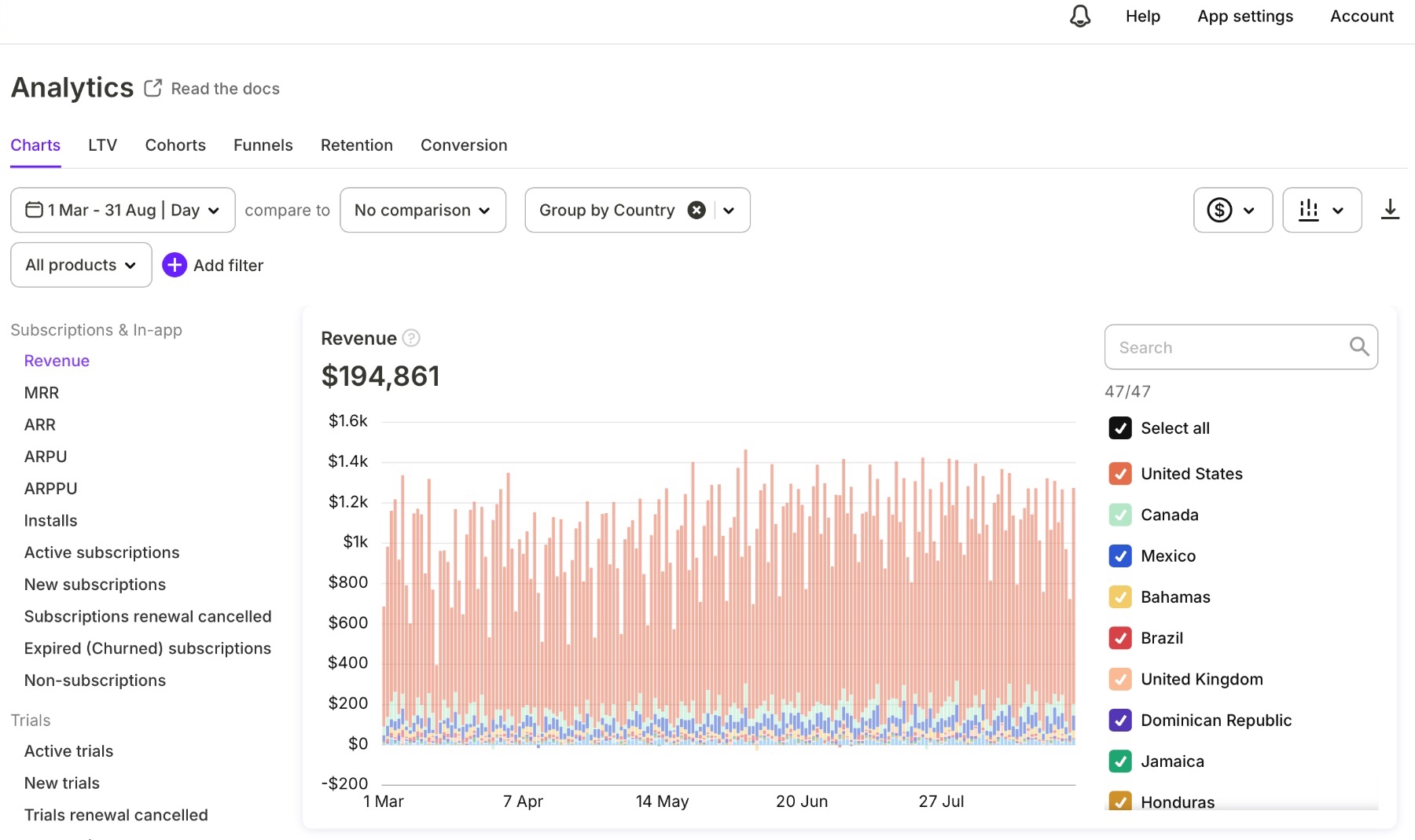The width and height of the screenshot is (1415, 840).
Task: Open the Conversion tab
Action: click(464, 145)
